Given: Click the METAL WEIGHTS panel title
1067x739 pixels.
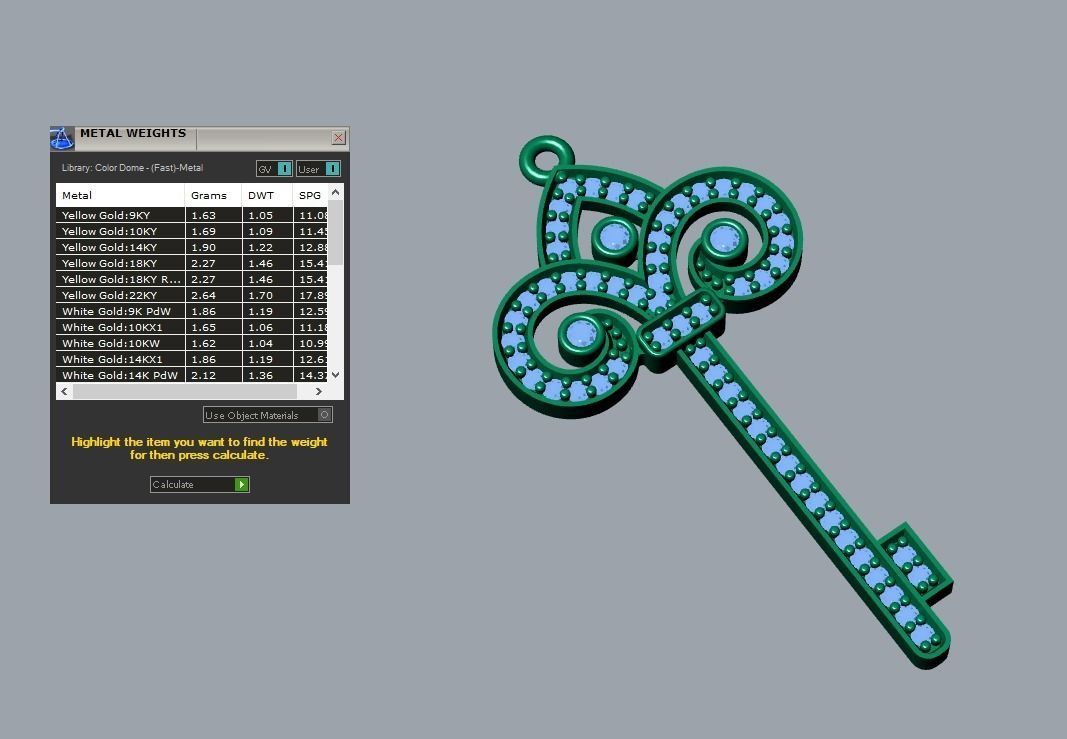Looking at the screenshot, I should (133, 133).
